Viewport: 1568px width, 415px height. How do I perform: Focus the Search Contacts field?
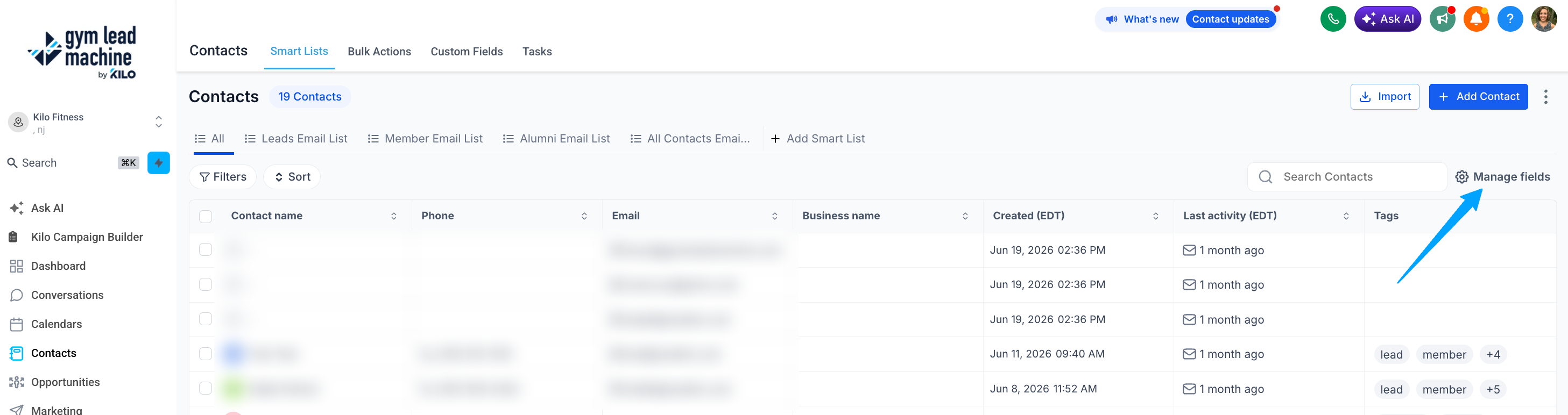pyautogui.click(x=1346, y=176)
